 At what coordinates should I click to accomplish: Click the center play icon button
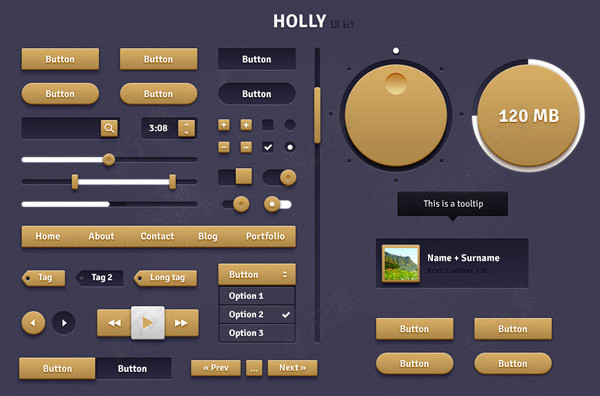point(148,323)
